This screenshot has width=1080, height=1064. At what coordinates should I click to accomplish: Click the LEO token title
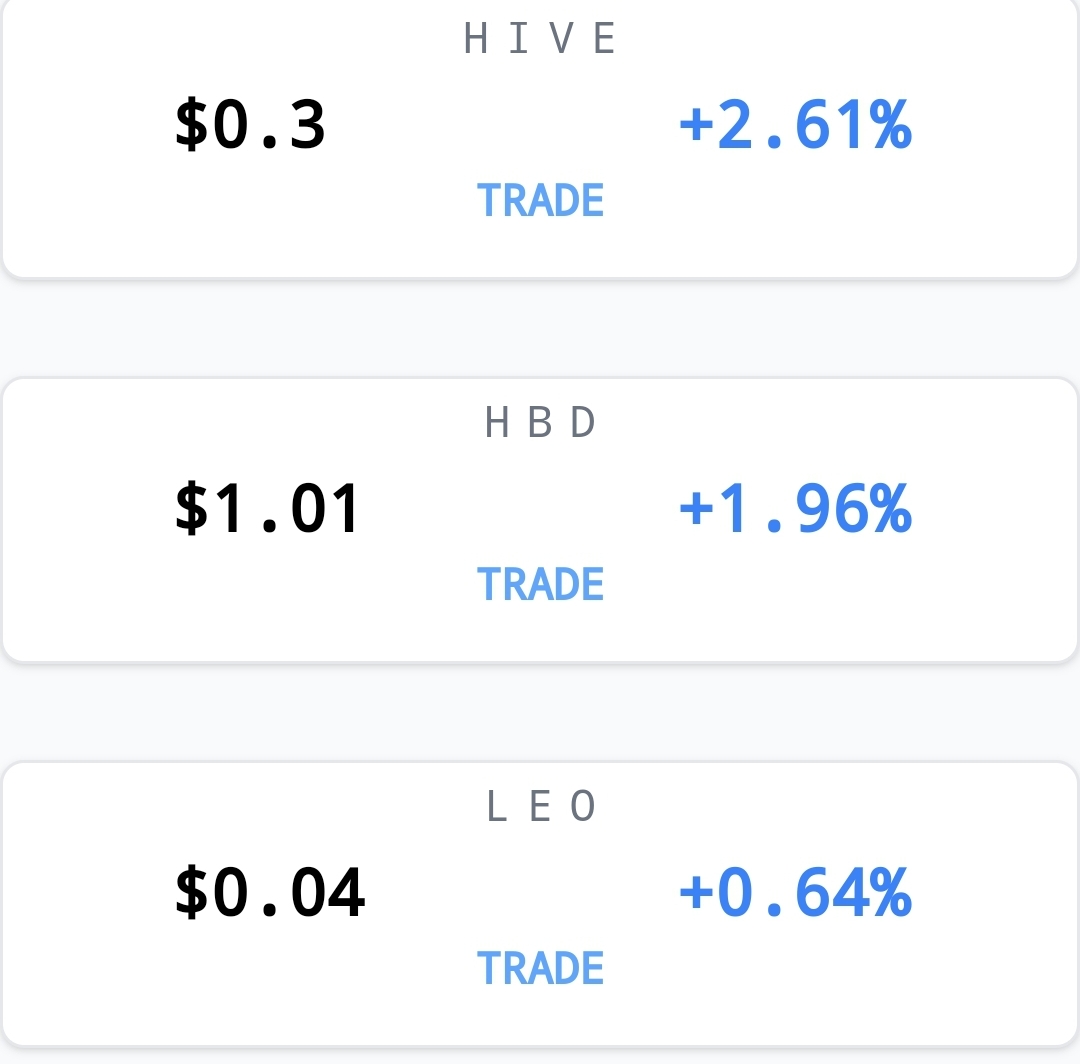click(540, 806)
